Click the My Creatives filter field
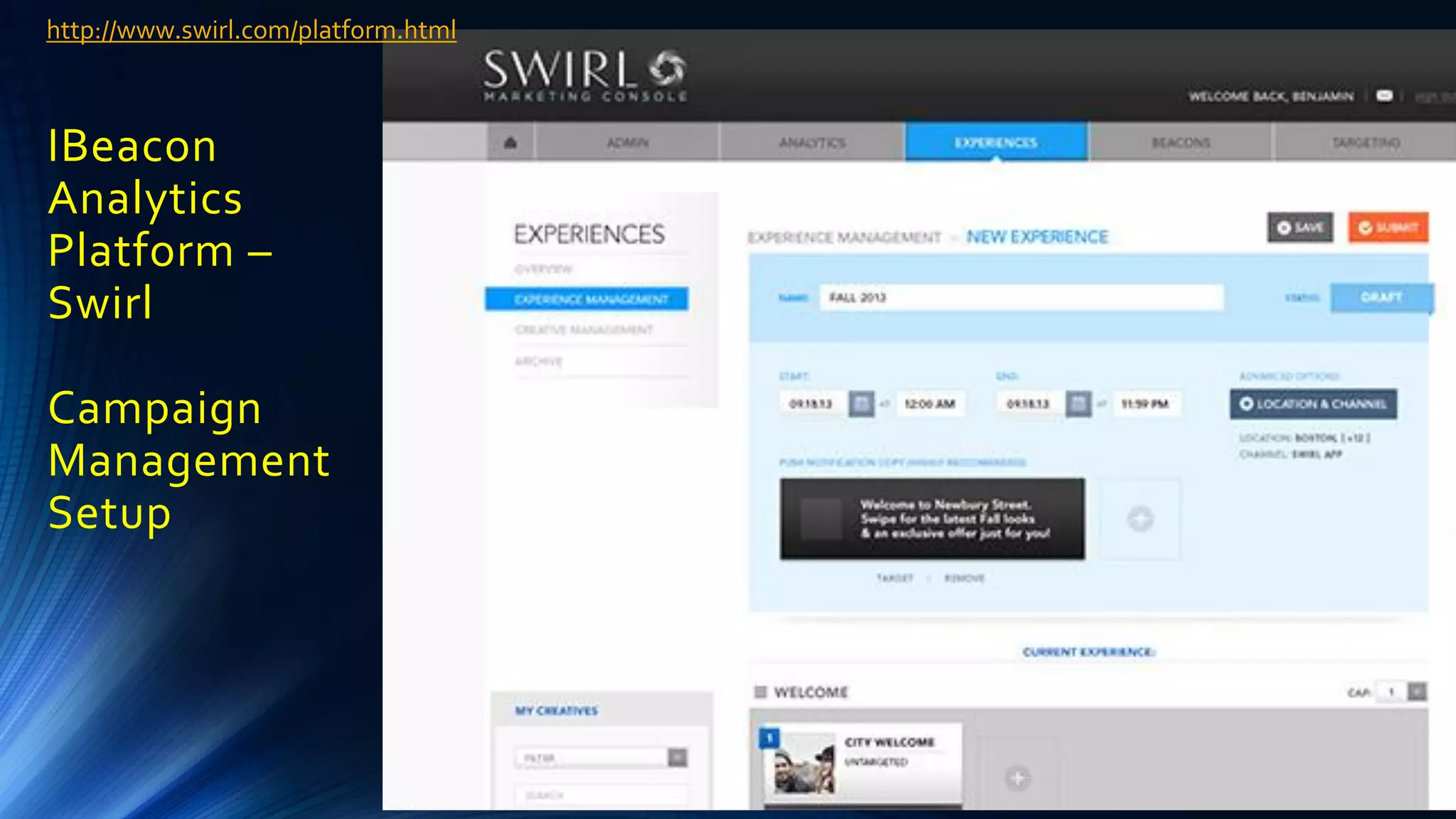The width and height of the screenshot is (1456, 819). (x=591, y=758)
